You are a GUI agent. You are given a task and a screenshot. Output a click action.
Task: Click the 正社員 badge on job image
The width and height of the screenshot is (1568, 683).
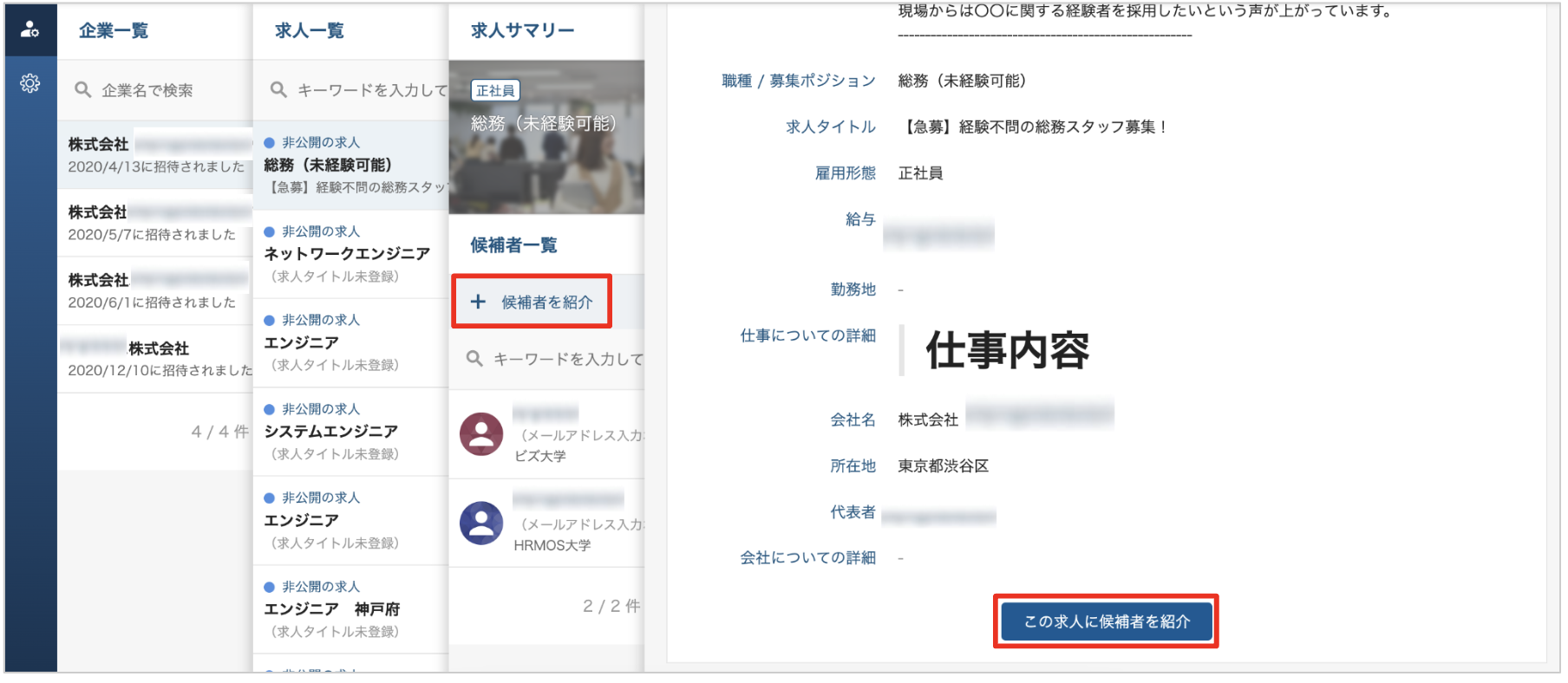pyautogui.click(x=495, y=90)
